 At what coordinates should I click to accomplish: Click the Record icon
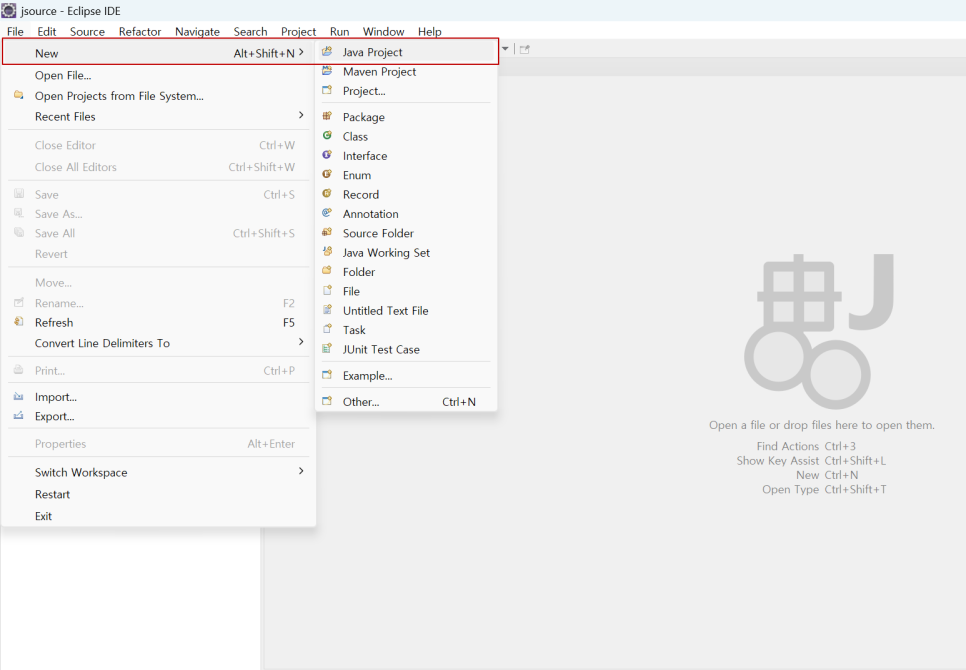[327, 194]
